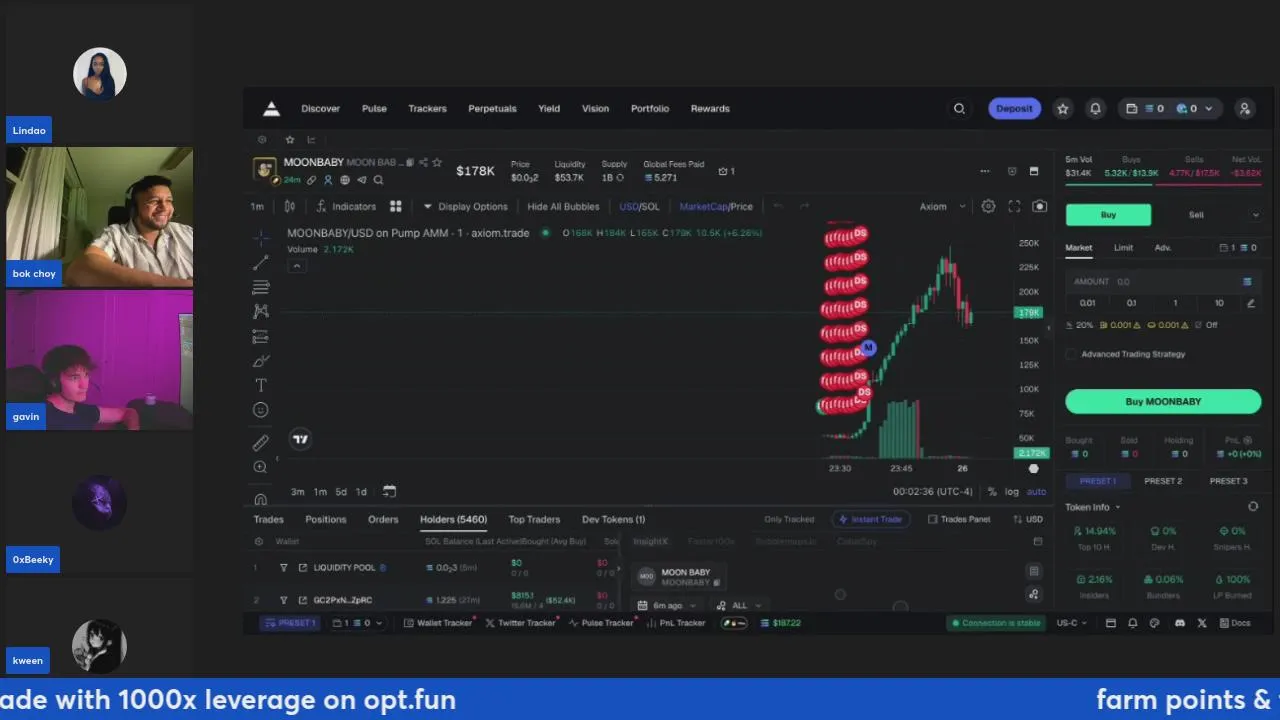Screen dimensions: 1280x720
Task: Click the Buy MOONBABY button
Action: click(1163, 401)
